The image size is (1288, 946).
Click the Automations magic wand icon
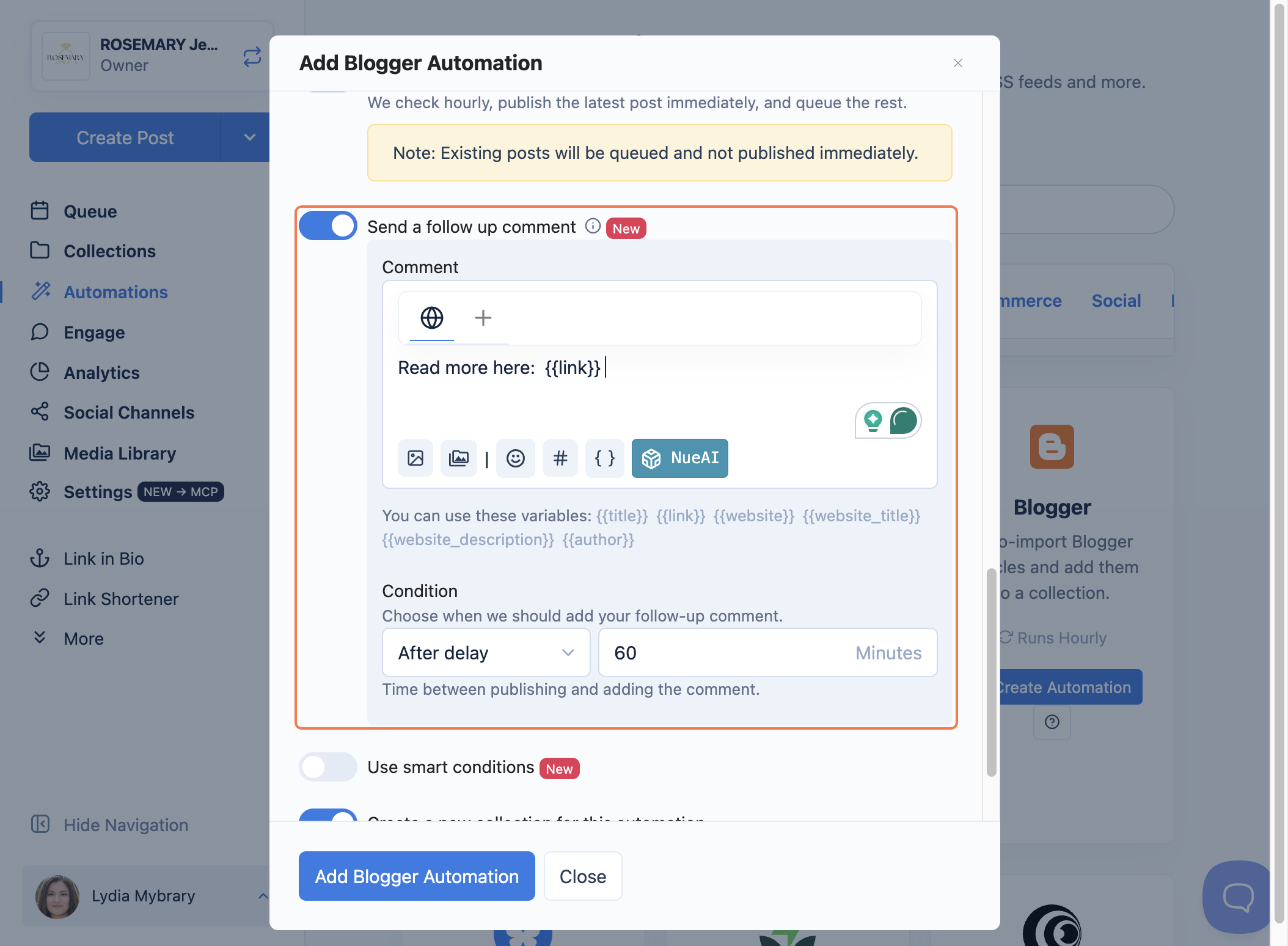point(41,291)
